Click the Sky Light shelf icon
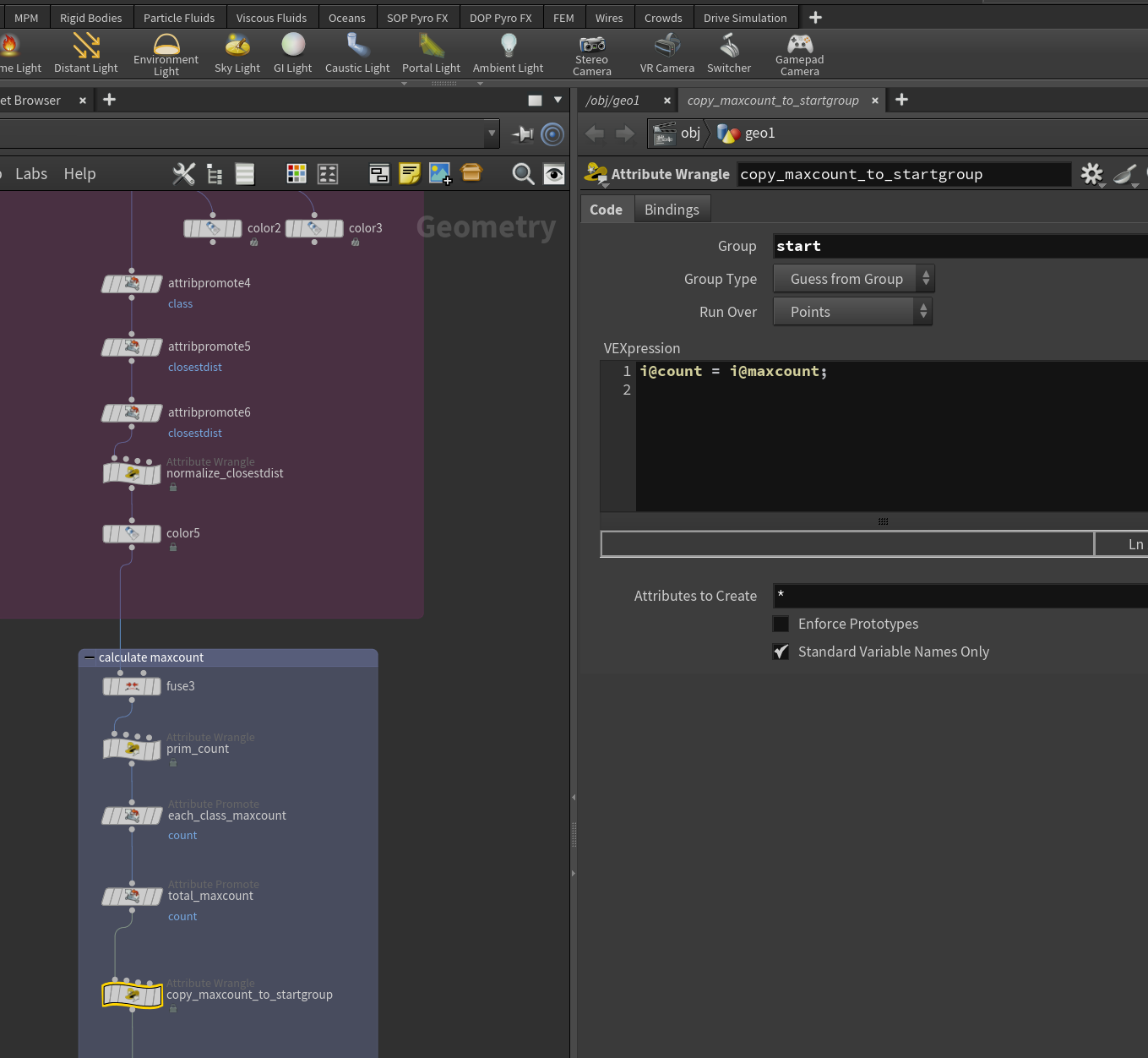This screenshot has width=1148, height=1058. click(237, 54)
